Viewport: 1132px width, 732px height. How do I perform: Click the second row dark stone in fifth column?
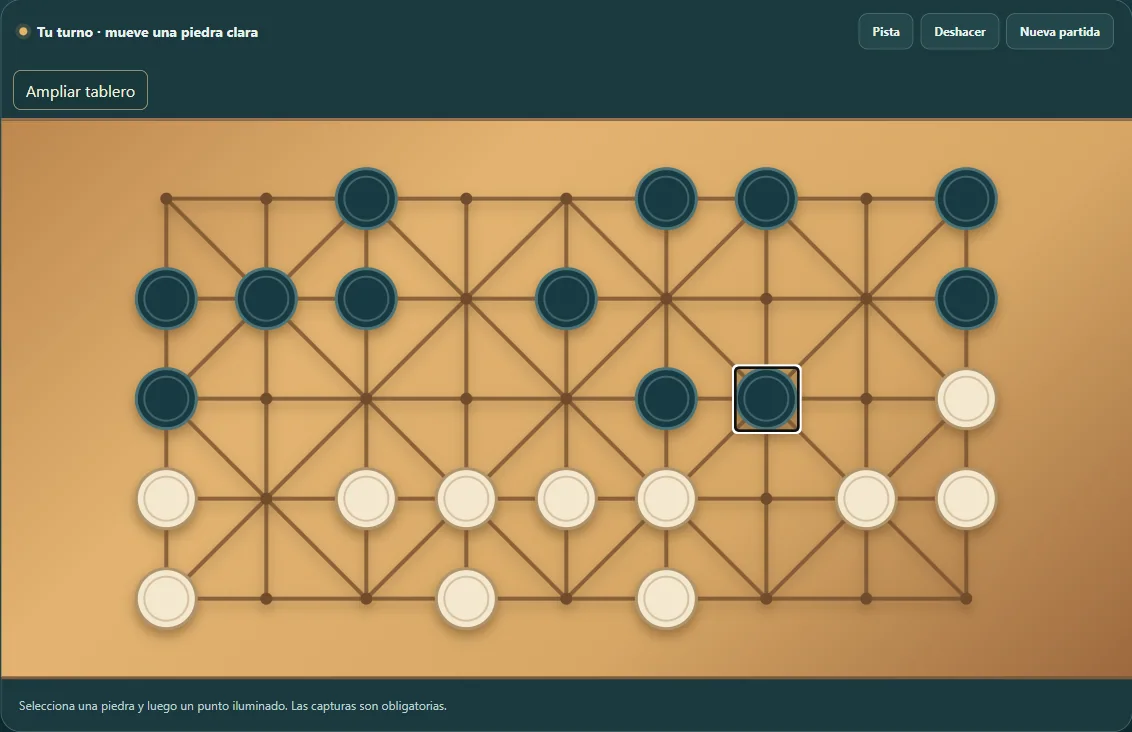point(566,298)
